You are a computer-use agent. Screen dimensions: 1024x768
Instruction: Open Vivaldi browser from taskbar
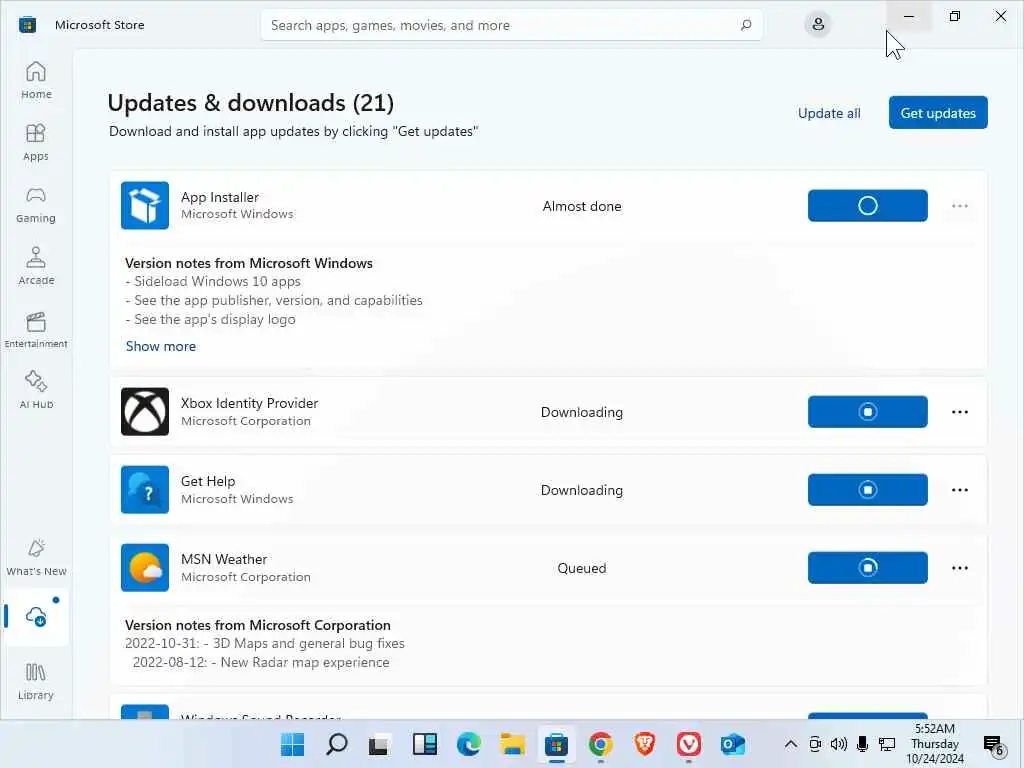point(688,744)
